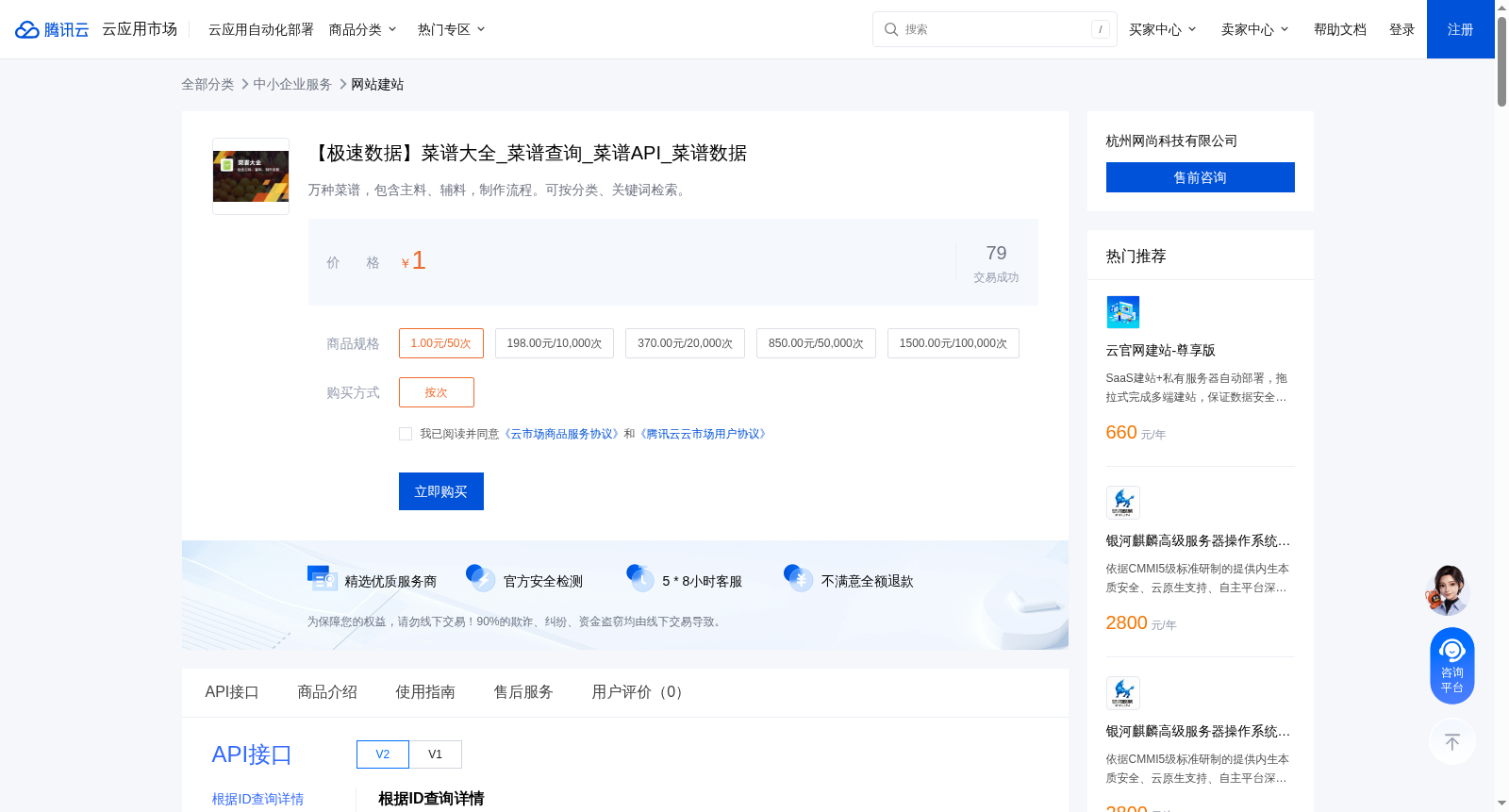Click the scrollbar down arrow
Screen dimensions: 1509x812
click(1501, 804)
